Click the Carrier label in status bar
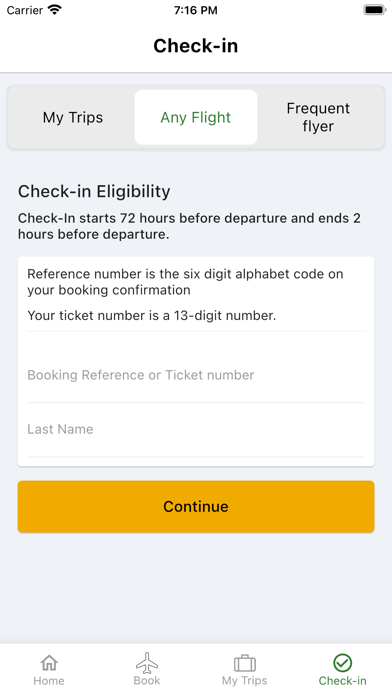The height and width of the screenshot is (696, 392). (25, 10)
